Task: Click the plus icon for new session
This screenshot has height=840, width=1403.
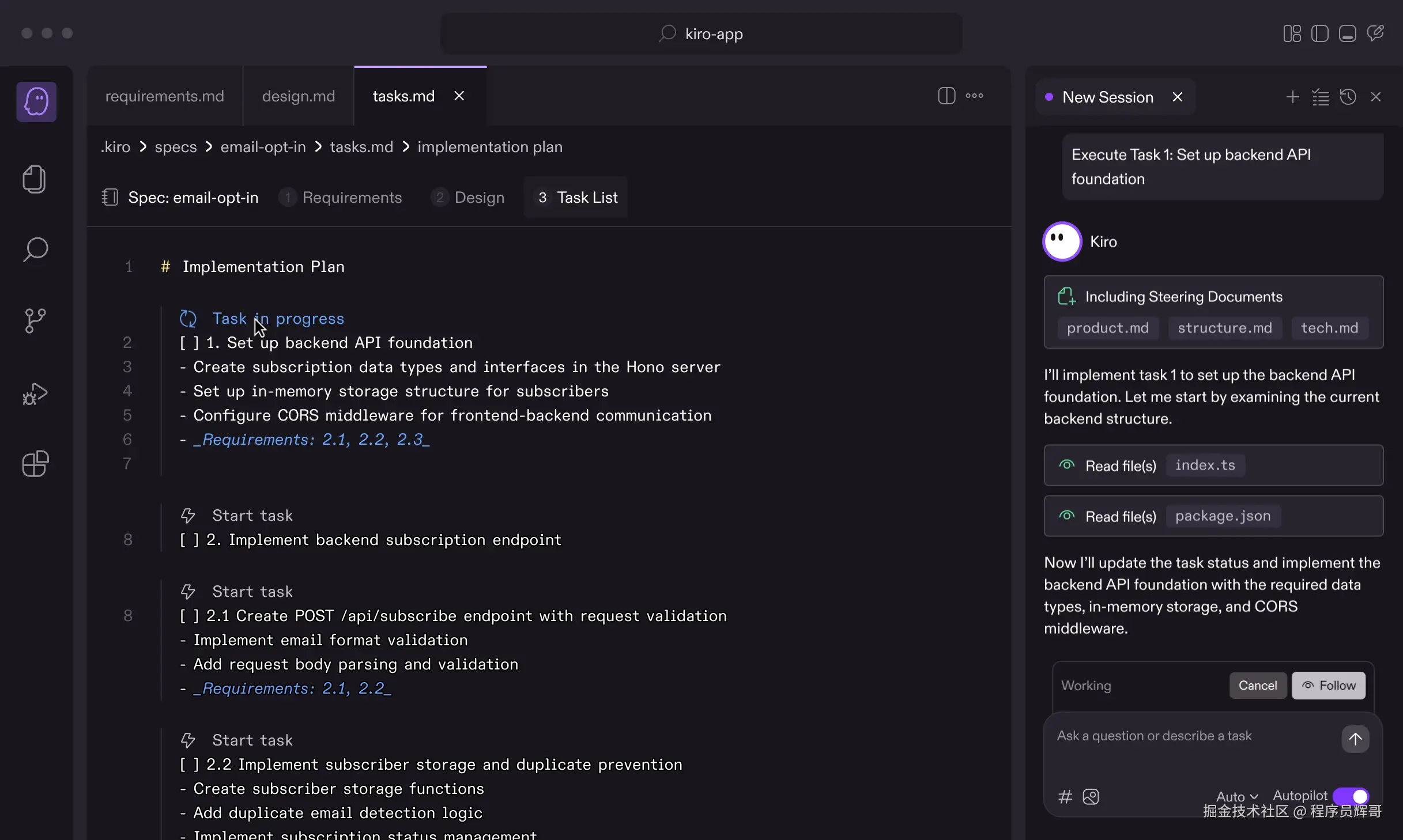Action: 1292,97
